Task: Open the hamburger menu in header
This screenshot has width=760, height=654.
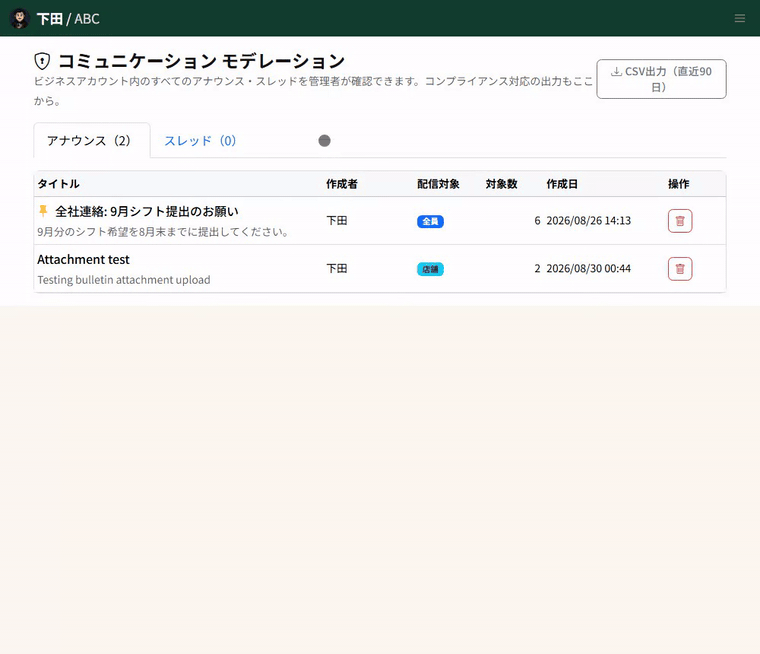Action: pos(739,18)
